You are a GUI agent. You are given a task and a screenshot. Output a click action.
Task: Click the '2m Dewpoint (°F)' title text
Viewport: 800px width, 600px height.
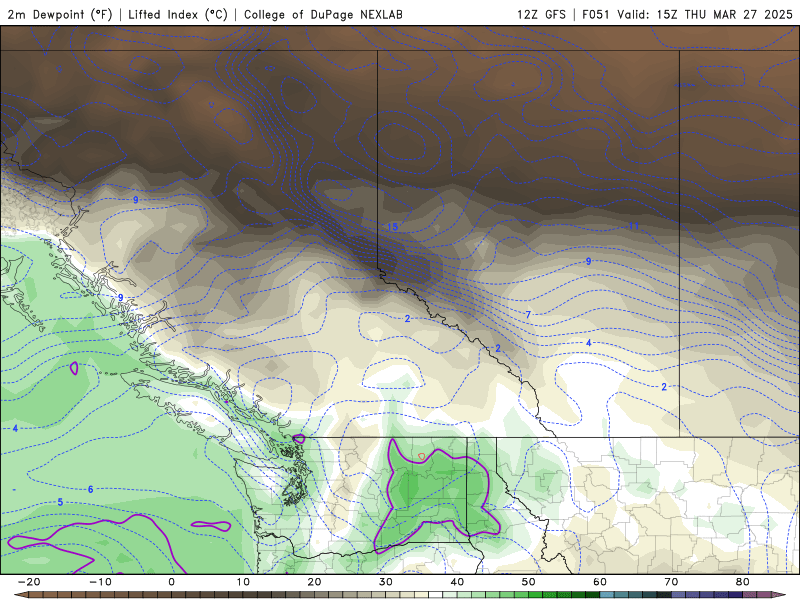coord(60,14)
